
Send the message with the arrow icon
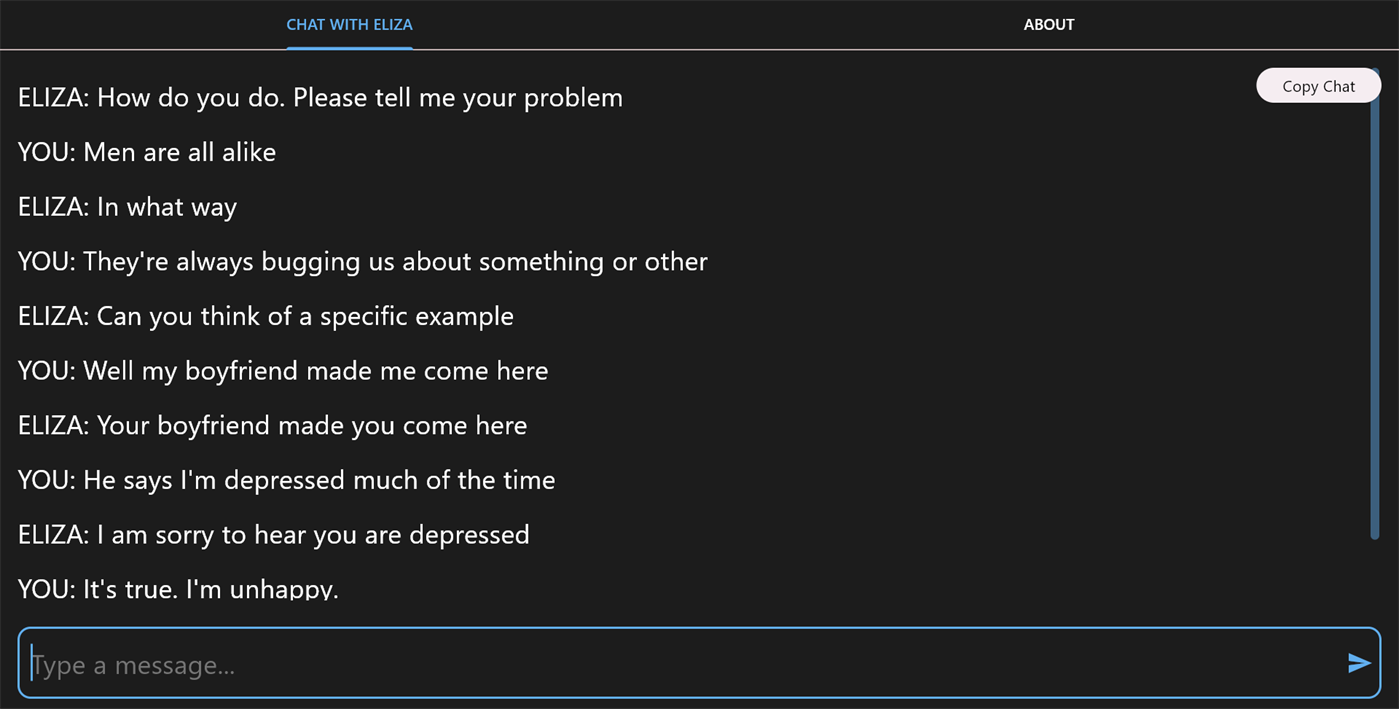(1358, 663)
